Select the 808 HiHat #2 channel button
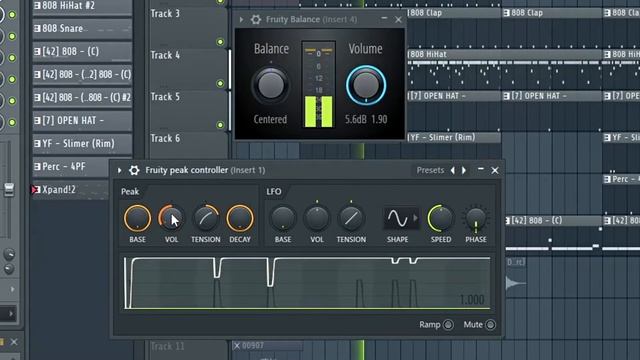The height and width of the screenshot is (360, 640). coord(82,6)
